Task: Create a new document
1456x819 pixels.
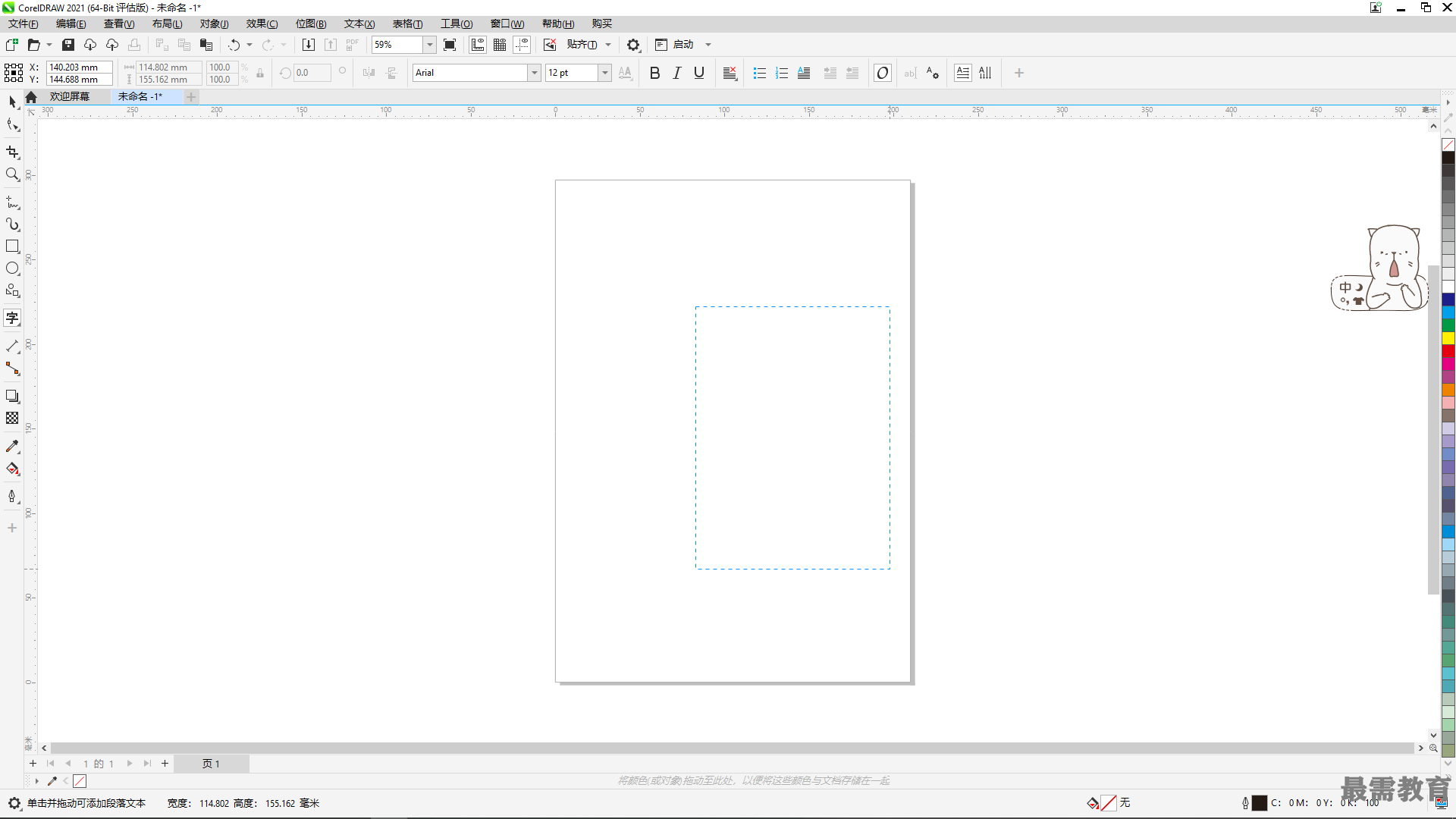Action: (x=12, y=45)
